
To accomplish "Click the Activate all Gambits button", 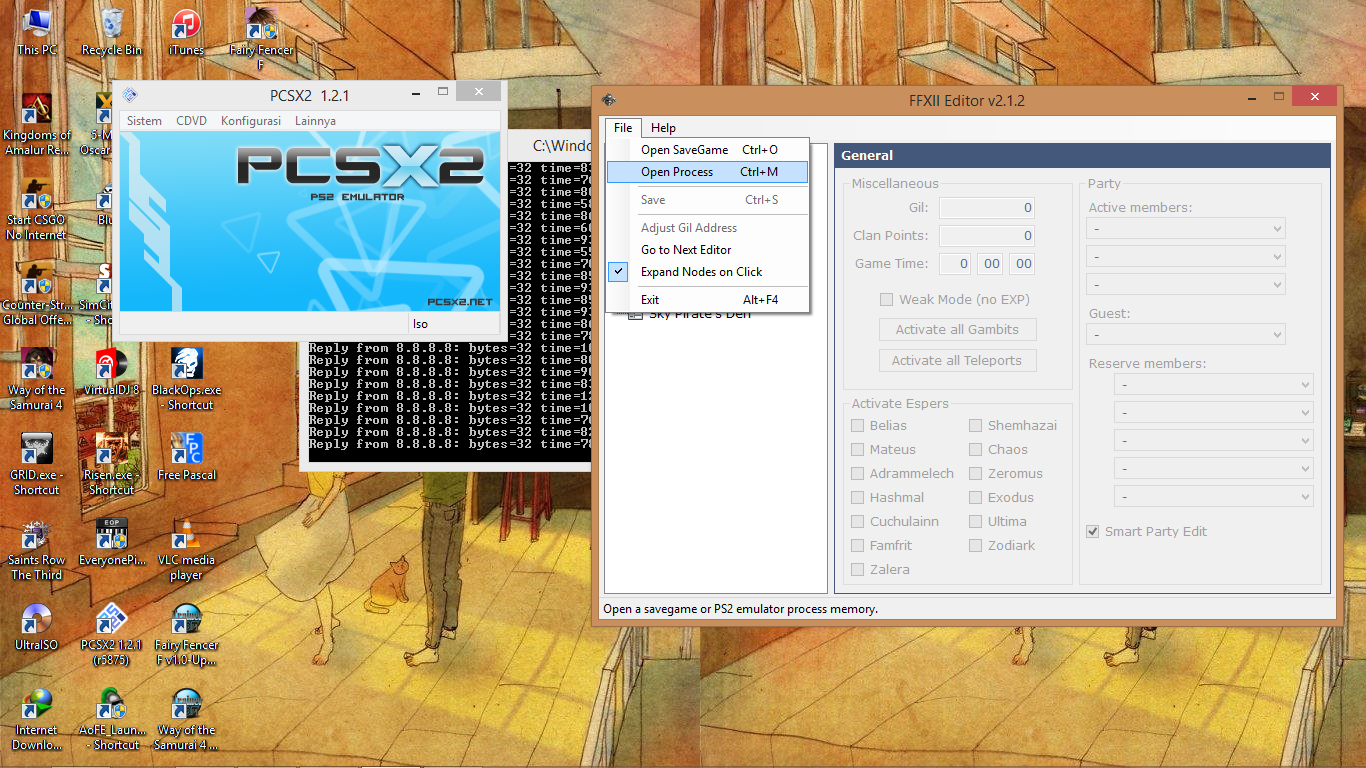I will tap(958, 329).
